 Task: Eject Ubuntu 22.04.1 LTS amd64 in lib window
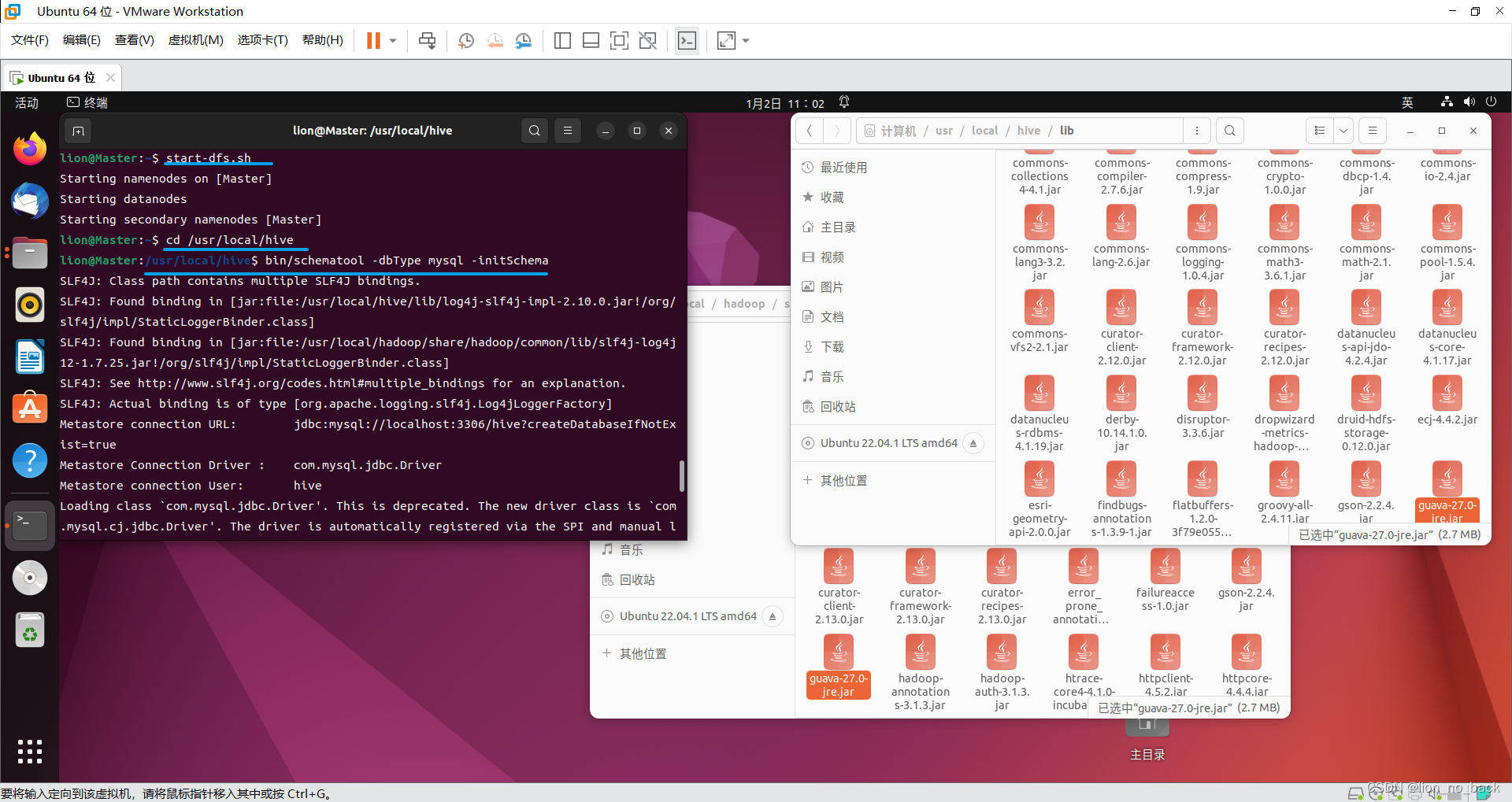click(x=973, y=443)
